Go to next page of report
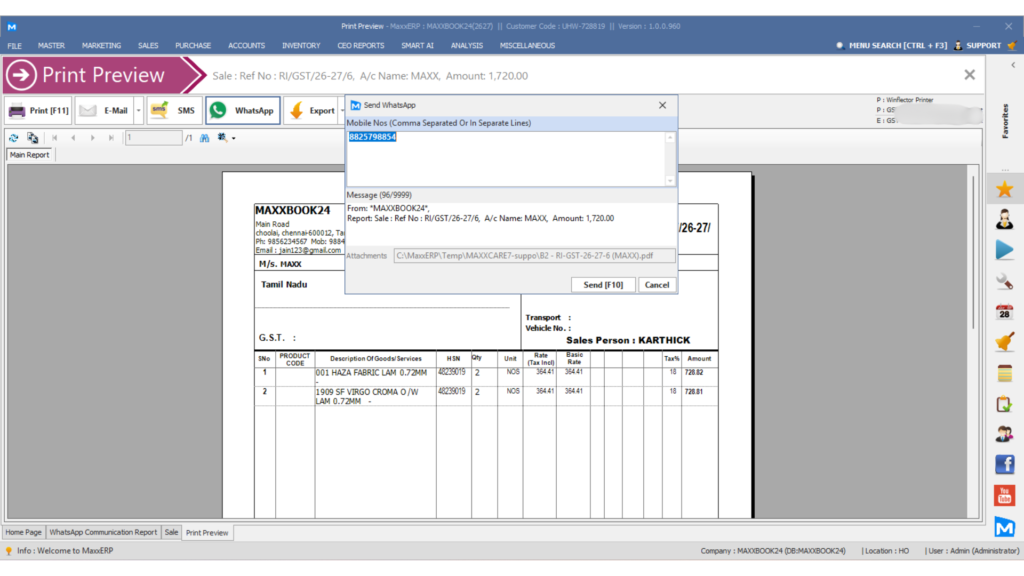The height and width of the screenshot is (576, 1024). (x=93, y=138)
